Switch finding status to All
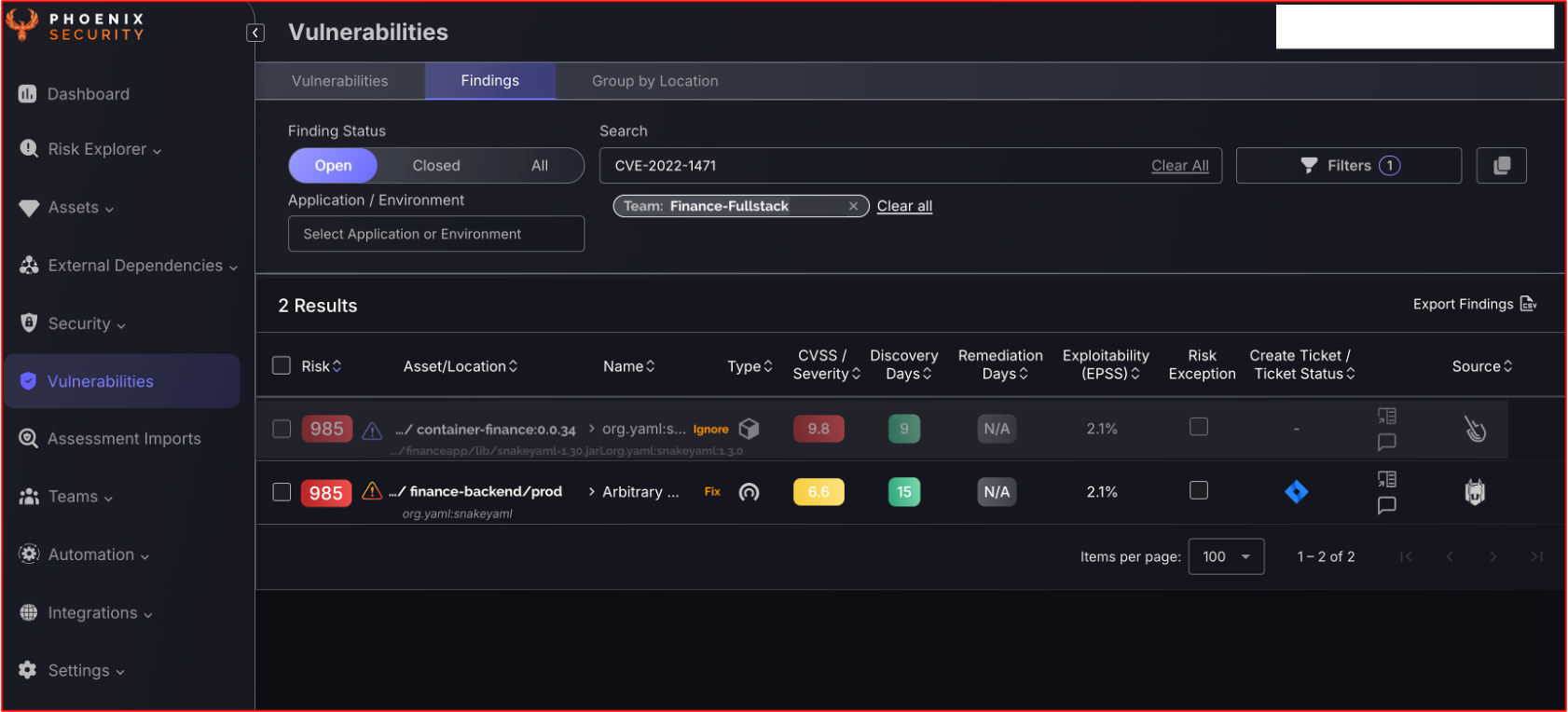The image size is (1568, 712). 540,166
